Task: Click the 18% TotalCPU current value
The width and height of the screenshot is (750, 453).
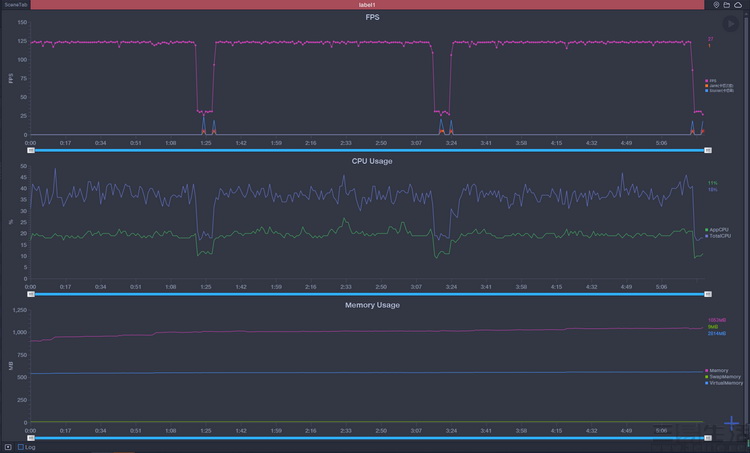Action: tap(712, 190)
